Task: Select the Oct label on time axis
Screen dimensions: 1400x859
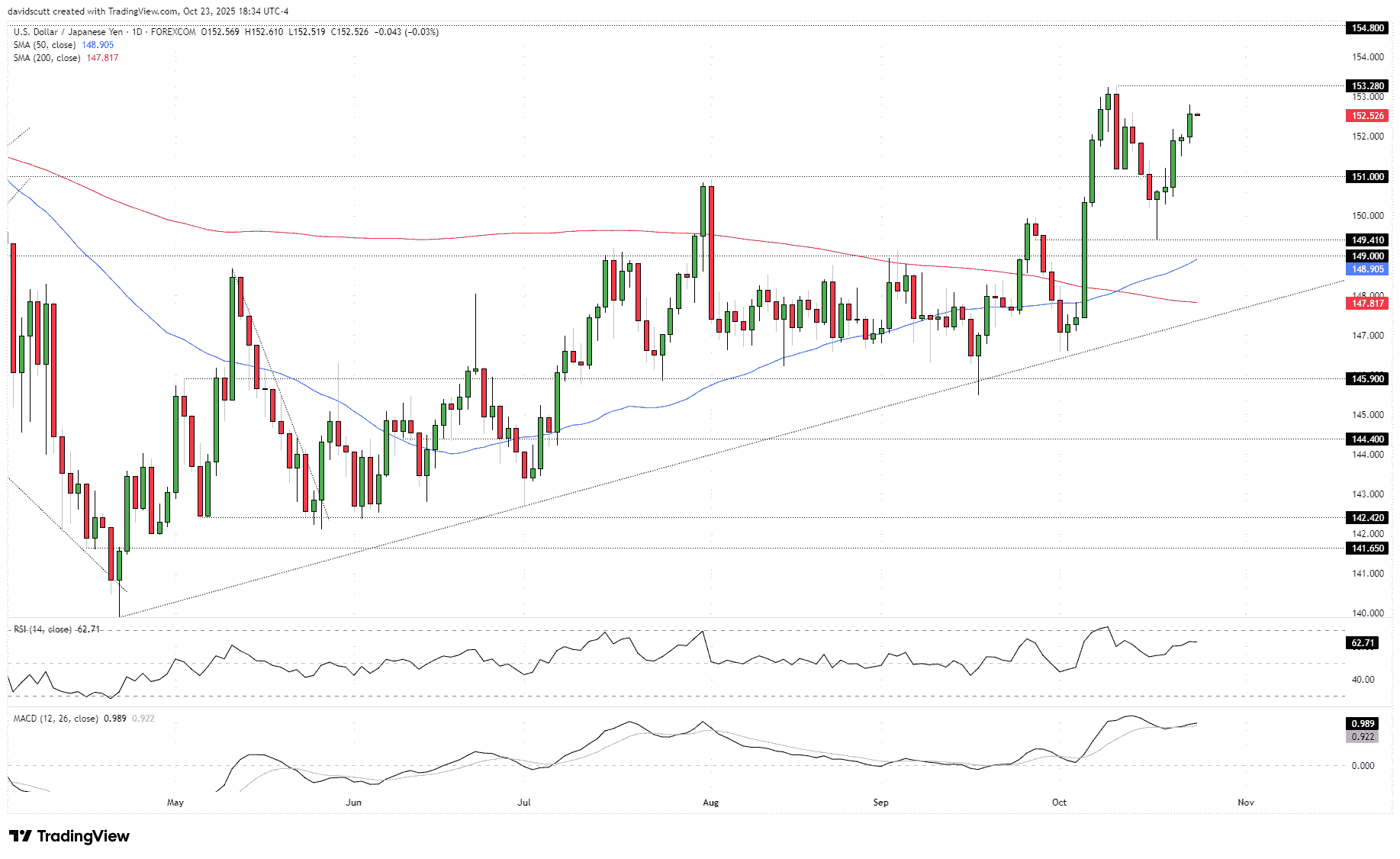Action: 1059,803
